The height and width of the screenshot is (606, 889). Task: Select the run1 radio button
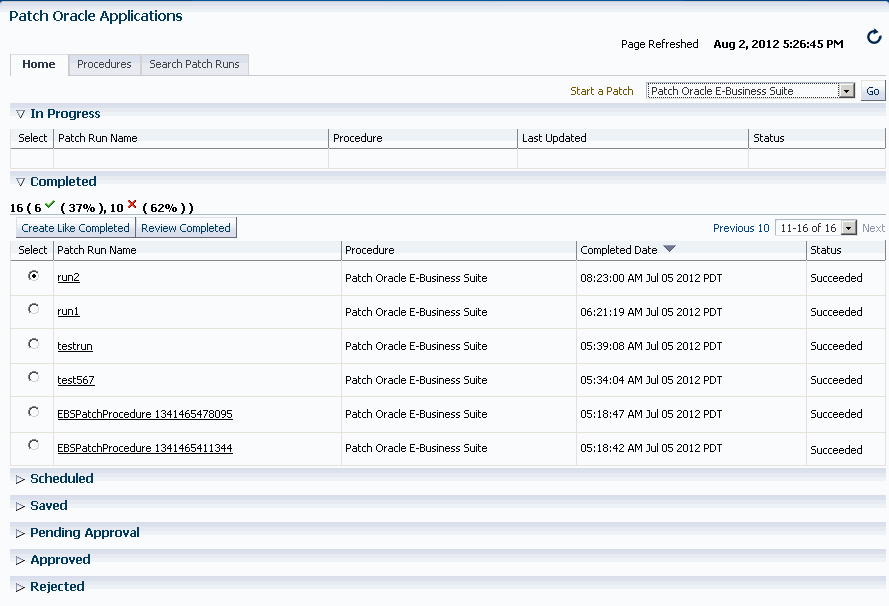33,309
